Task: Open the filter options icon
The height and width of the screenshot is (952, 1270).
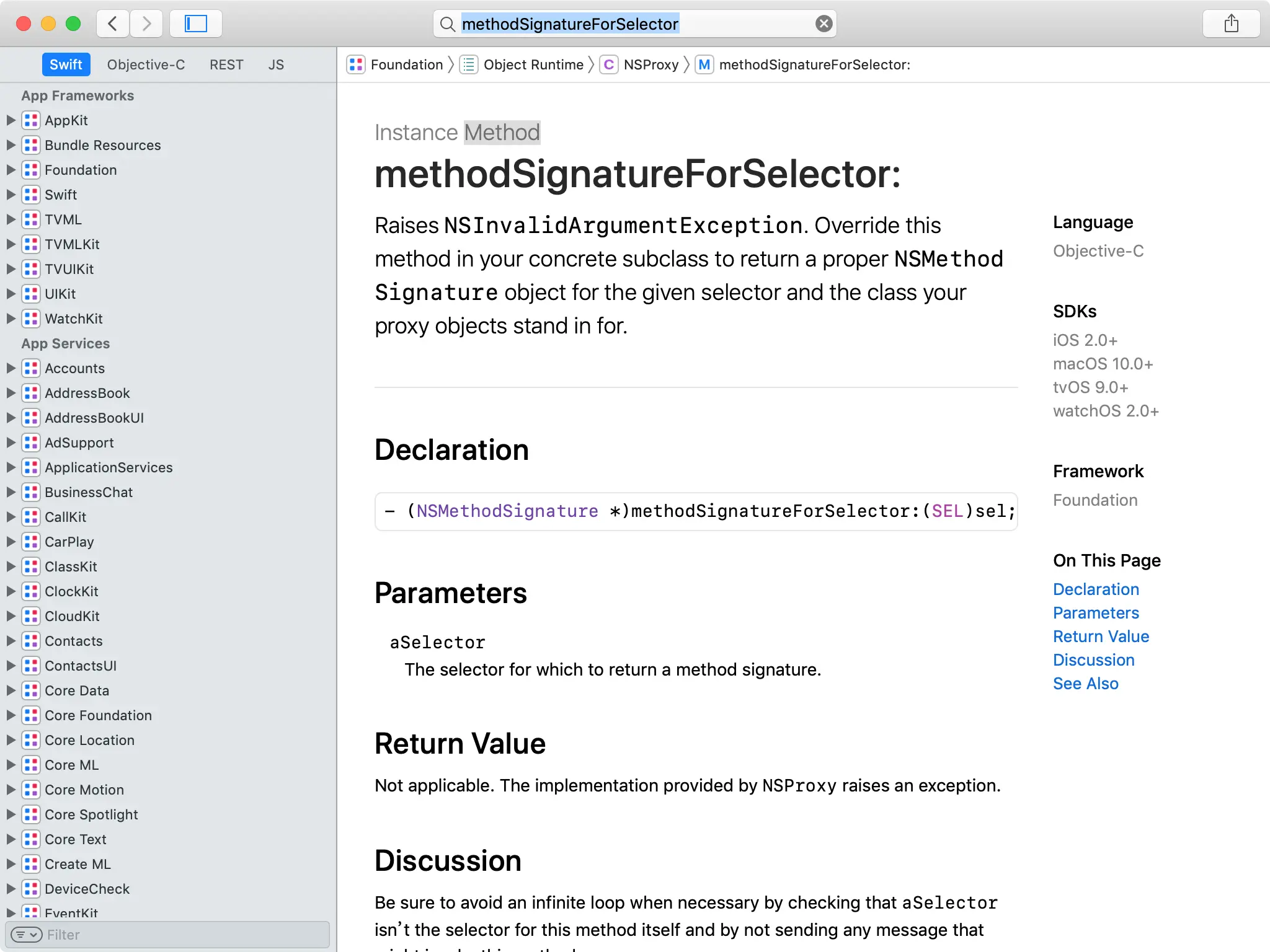Action: pyautogui.click(x=27, y=935)
